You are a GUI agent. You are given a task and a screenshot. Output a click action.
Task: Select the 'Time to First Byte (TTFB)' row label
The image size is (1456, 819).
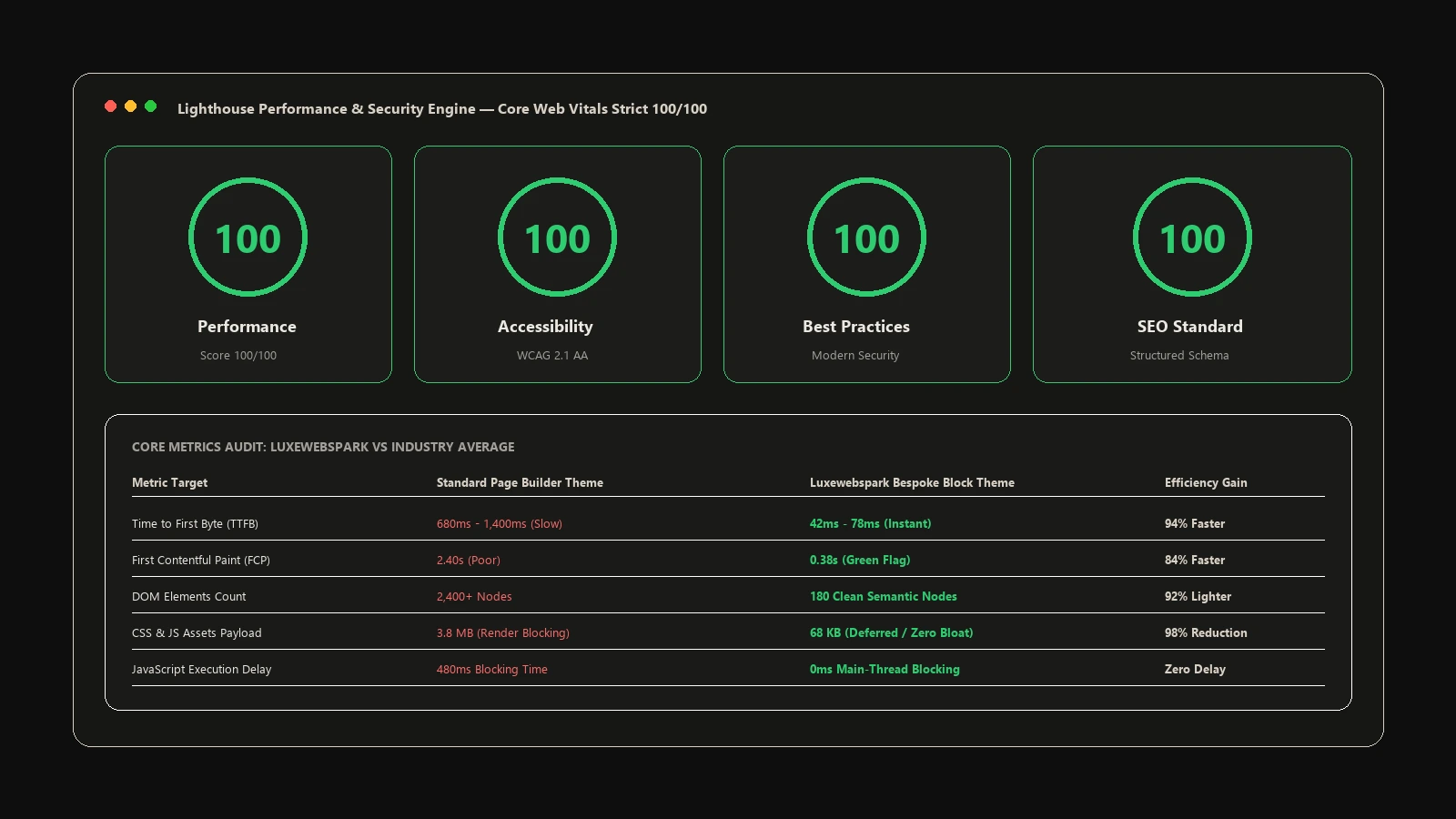tap(195, 524)
